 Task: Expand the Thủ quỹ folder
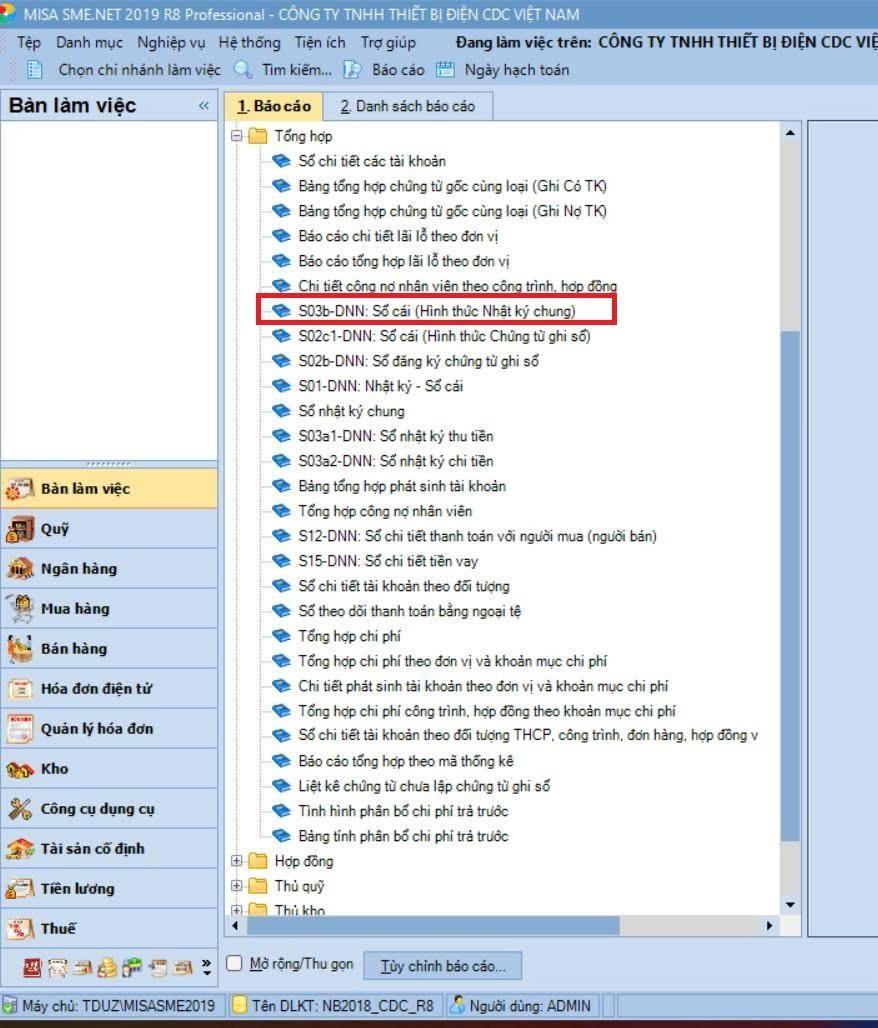point(237,886)
